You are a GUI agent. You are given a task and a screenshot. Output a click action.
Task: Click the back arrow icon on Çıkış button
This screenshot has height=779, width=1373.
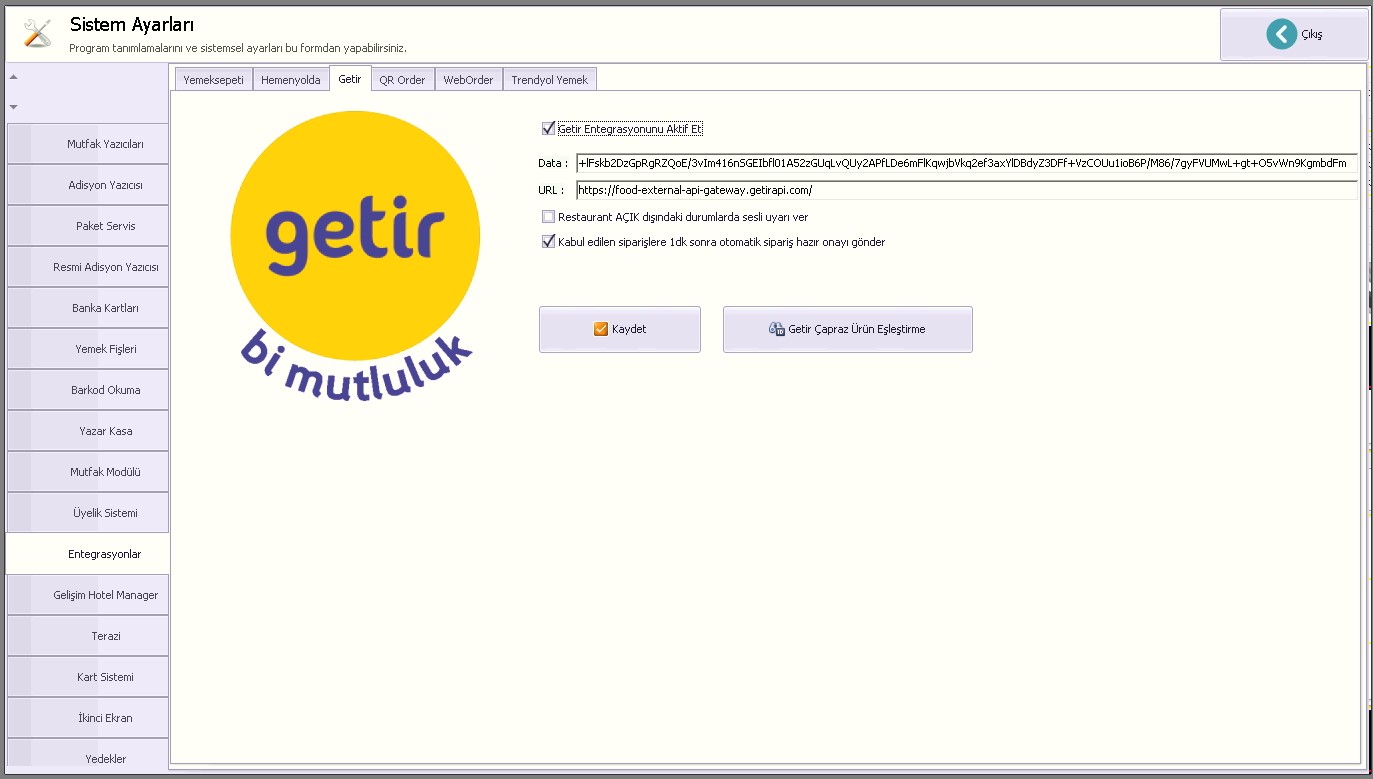[x=1281, y=34]
